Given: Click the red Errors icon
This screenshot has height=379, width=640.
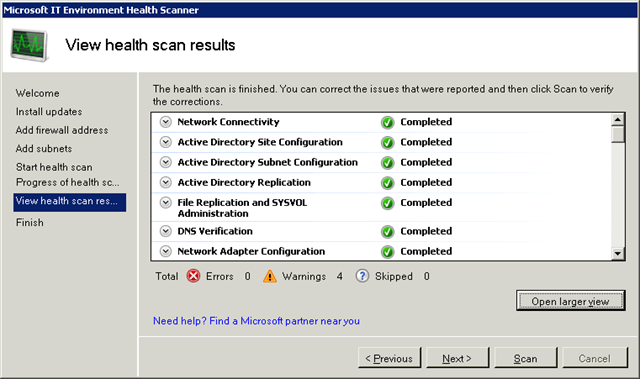Looking at the screenshot, I should [x=193, y=276].
